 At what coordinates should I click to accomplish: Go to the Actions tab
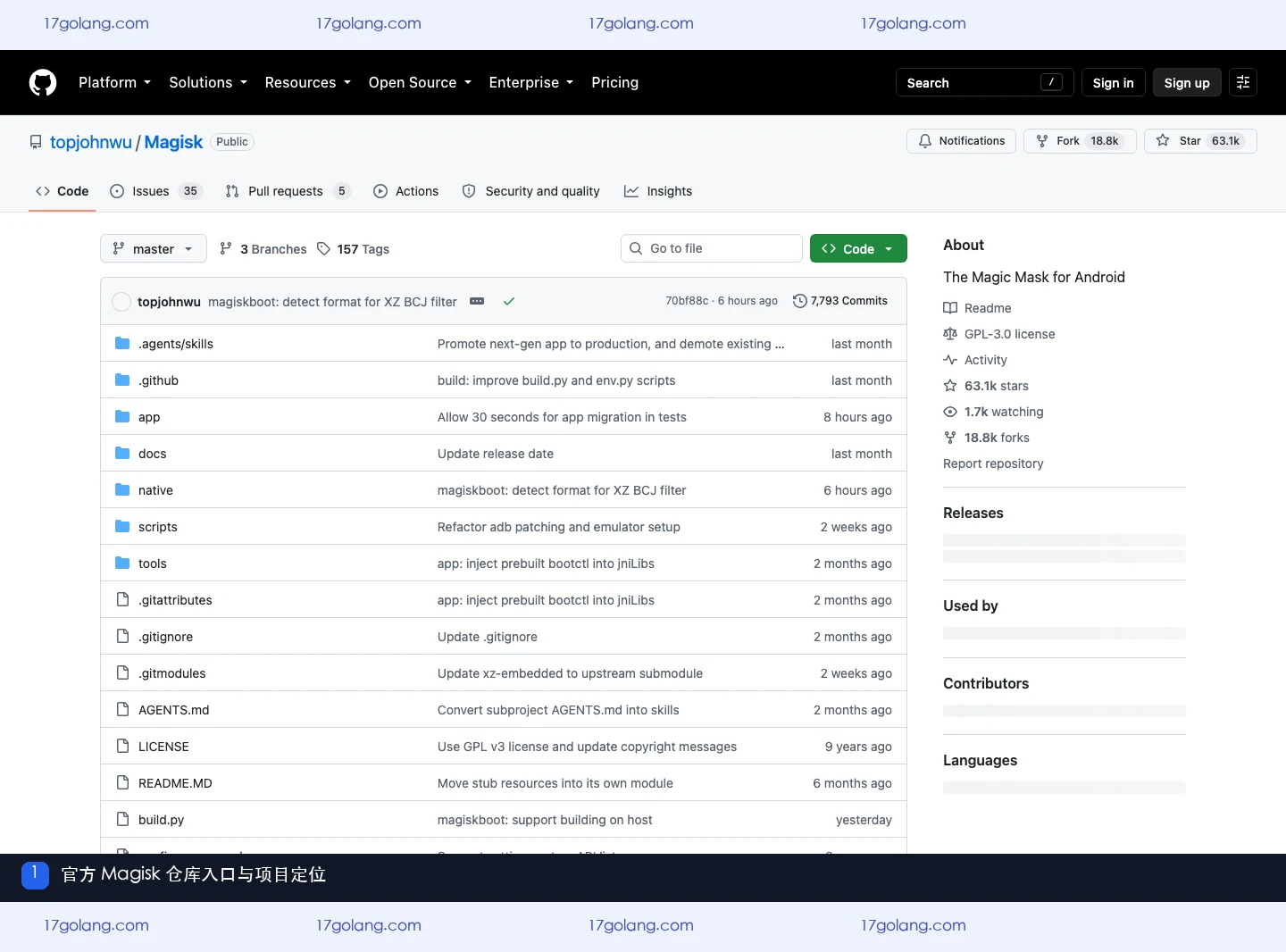pos(406,191)
